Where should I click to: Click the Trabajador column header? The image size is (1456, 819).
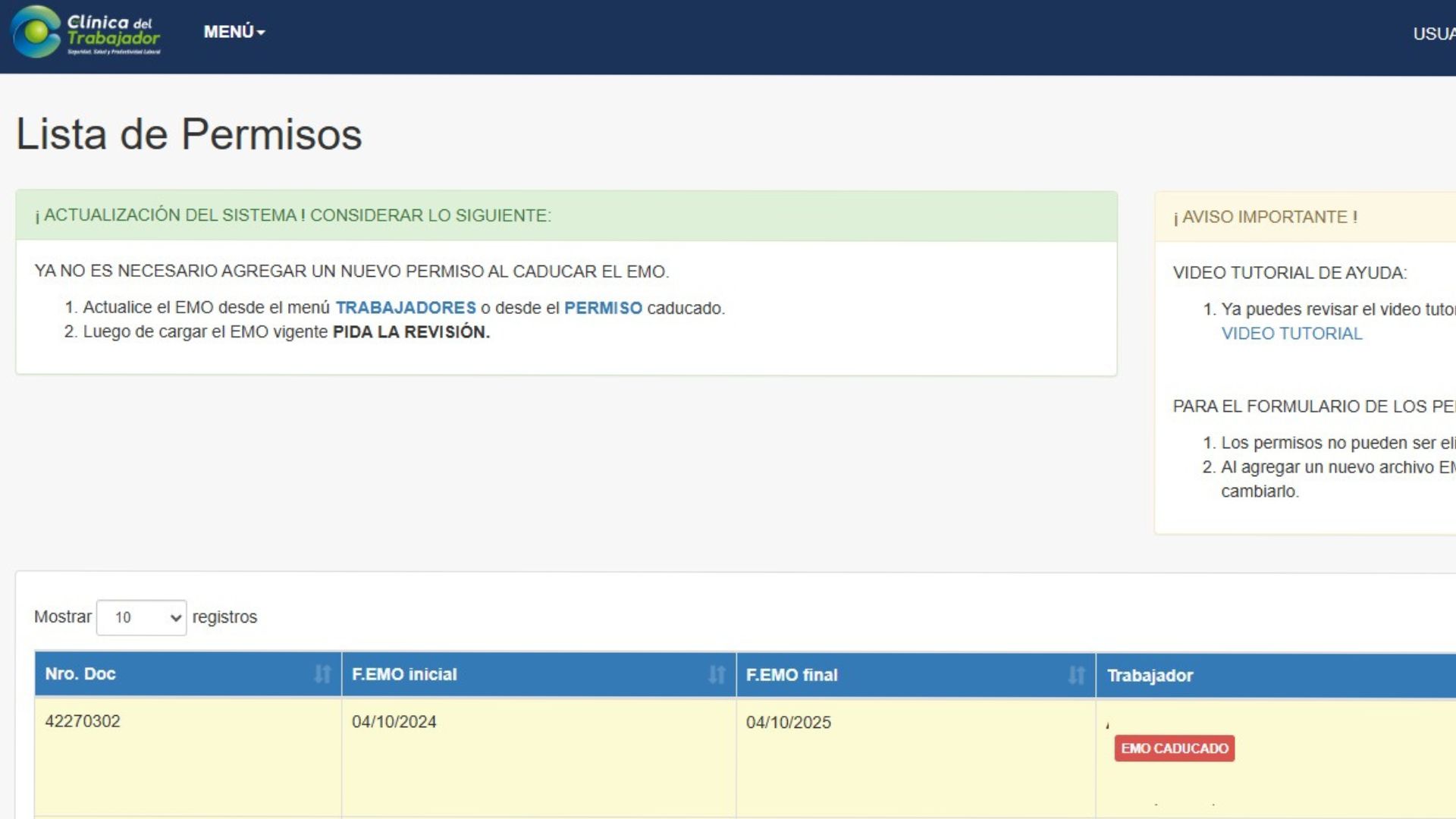coord(1150,676)
